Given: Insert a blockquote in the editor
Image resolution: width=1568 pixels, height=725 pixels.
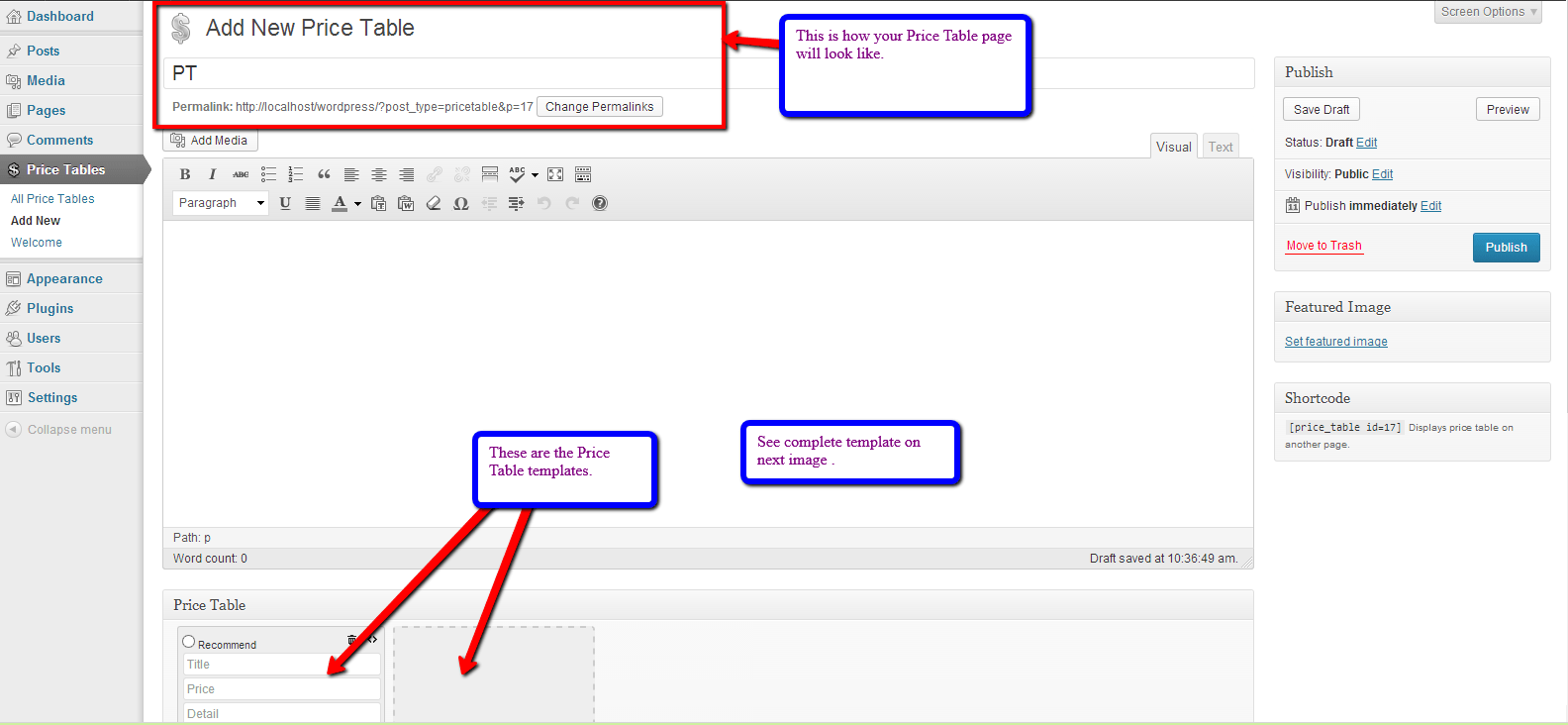Looking at the screenshot, I should pos(324,174).
